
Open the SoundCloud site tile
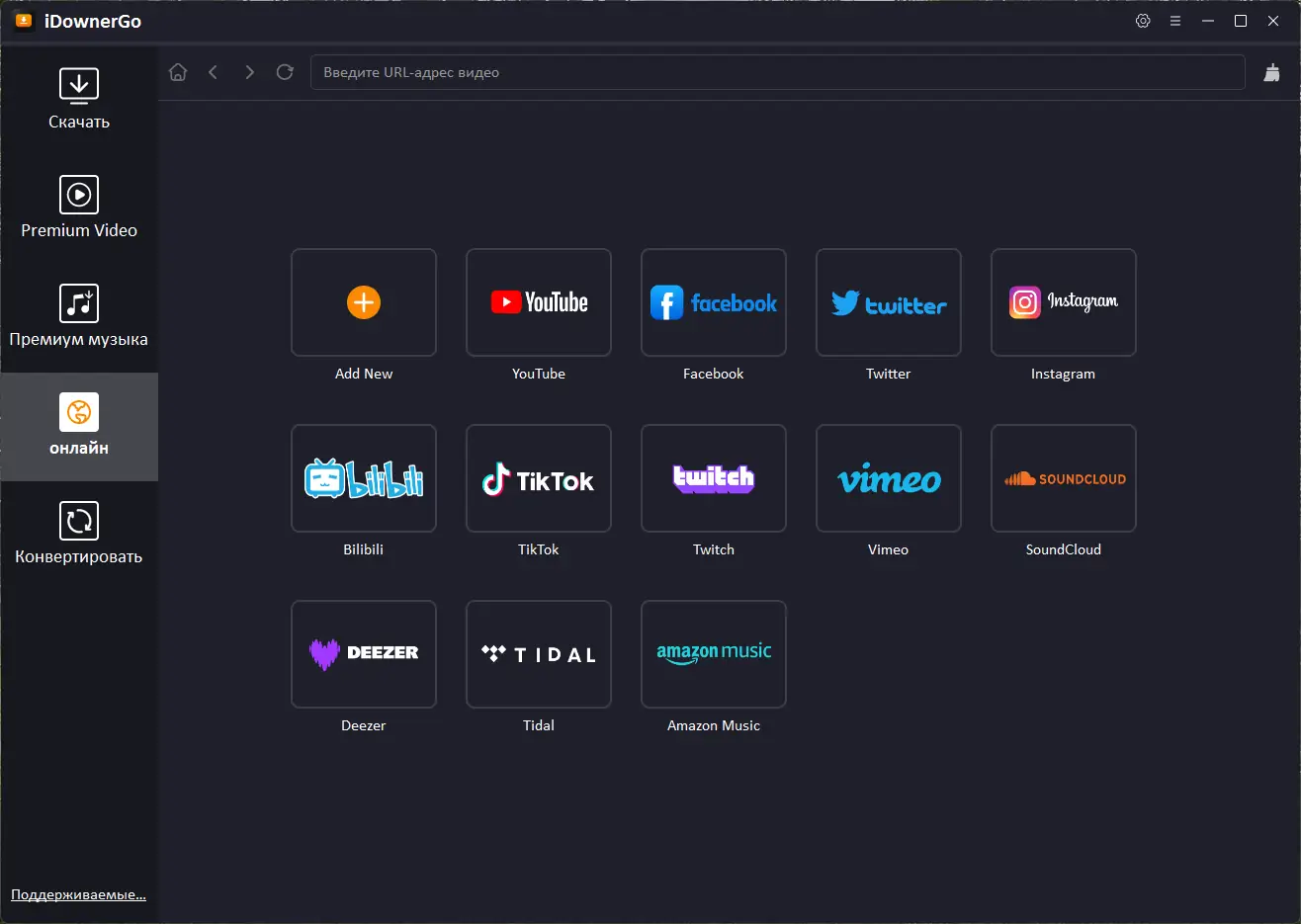tap(1064, 478)
